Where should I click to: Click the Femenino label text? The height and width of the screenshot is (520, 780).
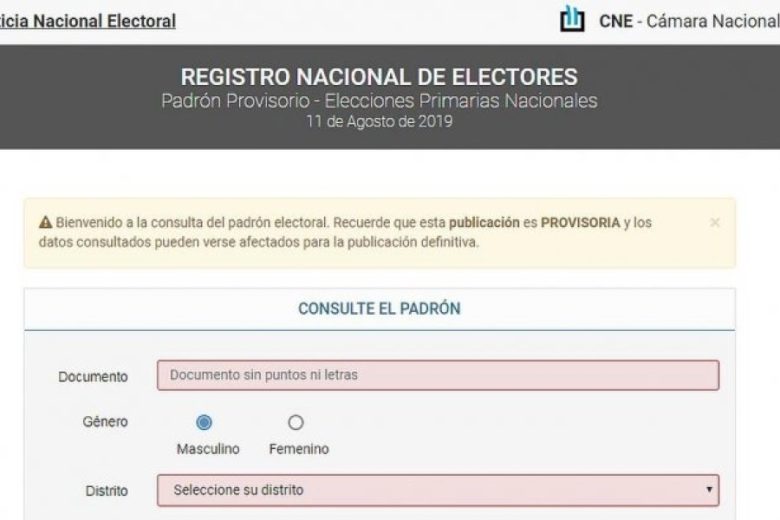[299, 449]
